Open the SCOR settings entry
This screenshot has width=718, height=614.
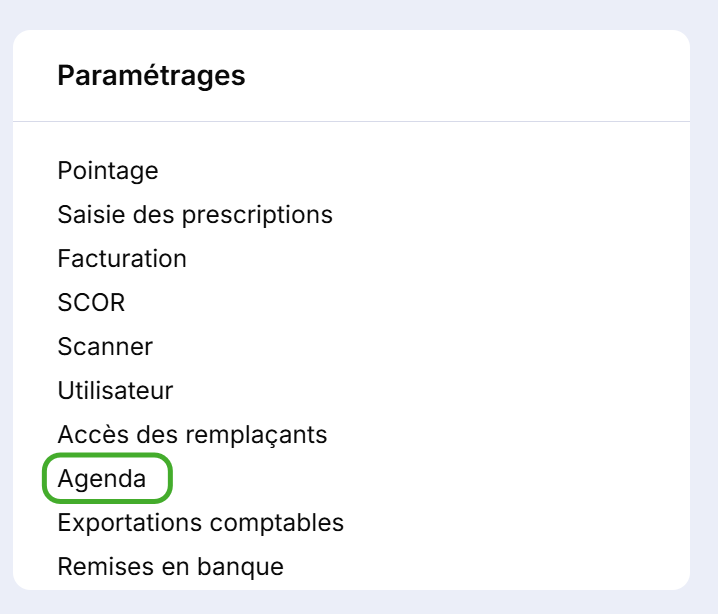pyautogui.click(x=91, y=303)
